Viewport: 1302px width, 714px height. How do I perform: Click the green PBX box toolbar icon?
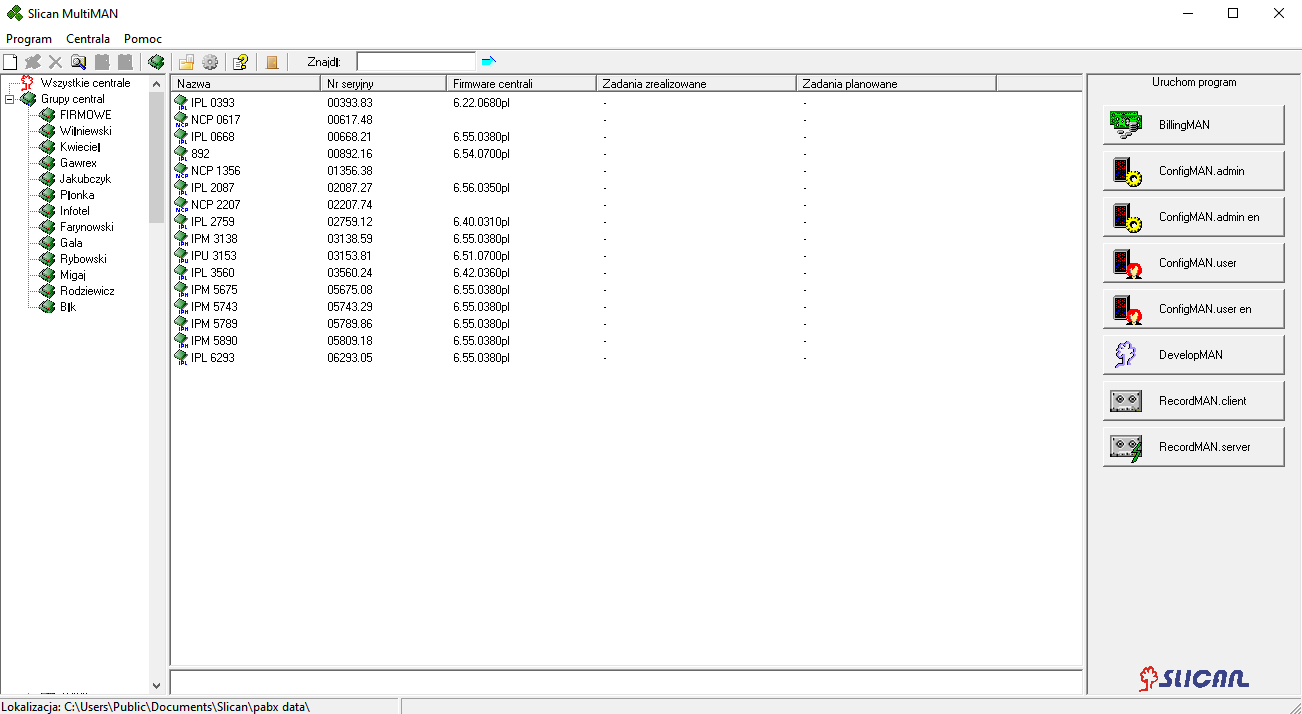(156, 62)
